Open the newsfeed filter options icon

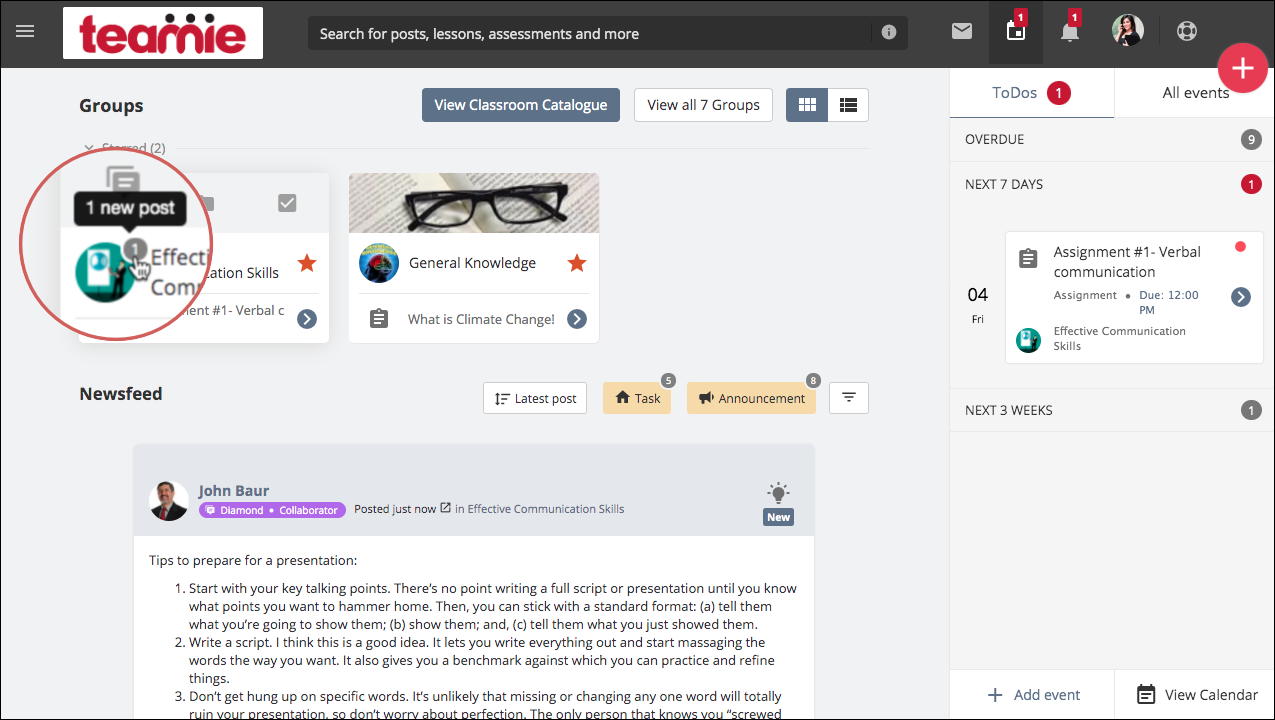tap(849, 398)
